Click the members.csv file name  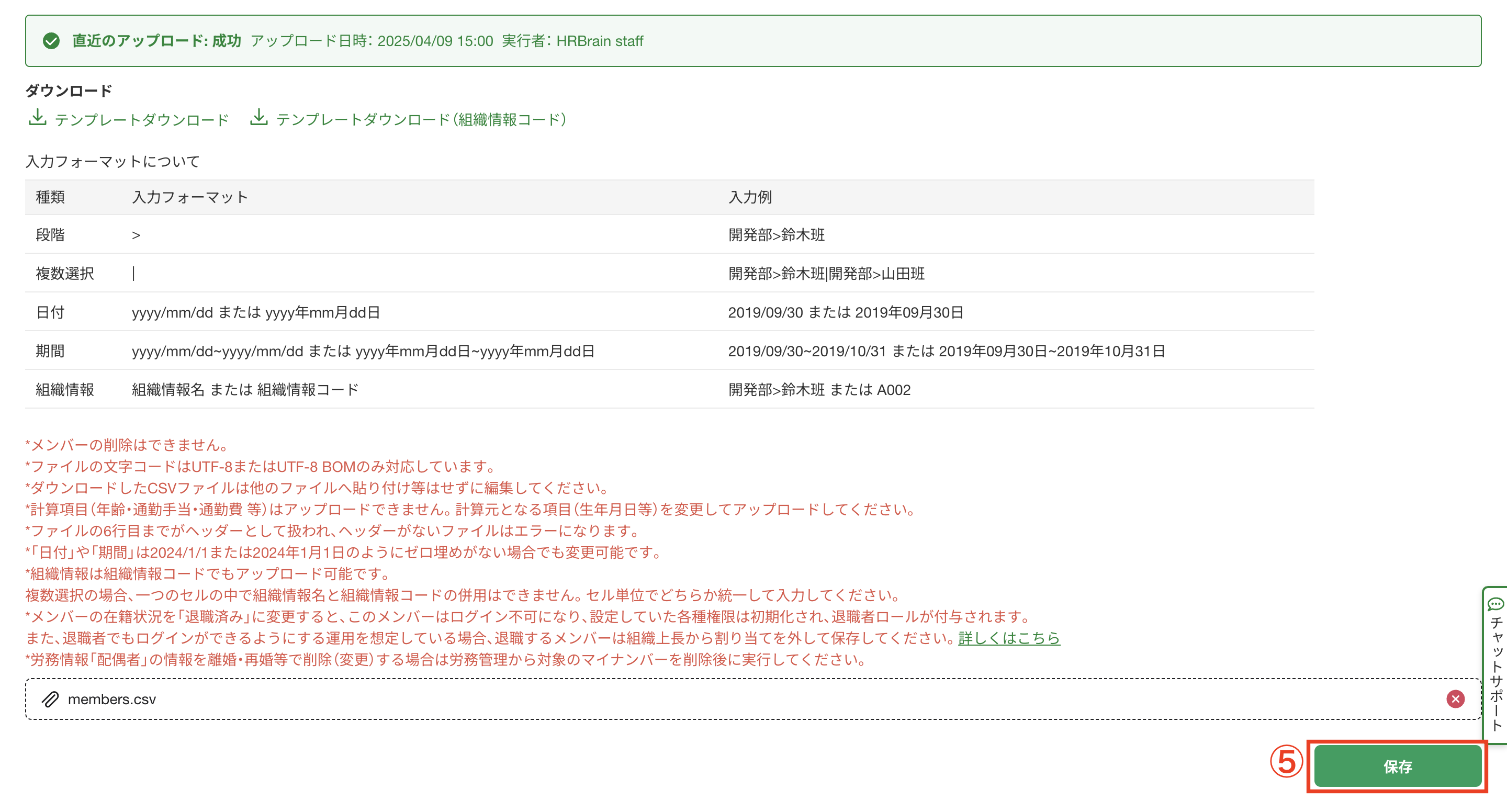[112, 700]
